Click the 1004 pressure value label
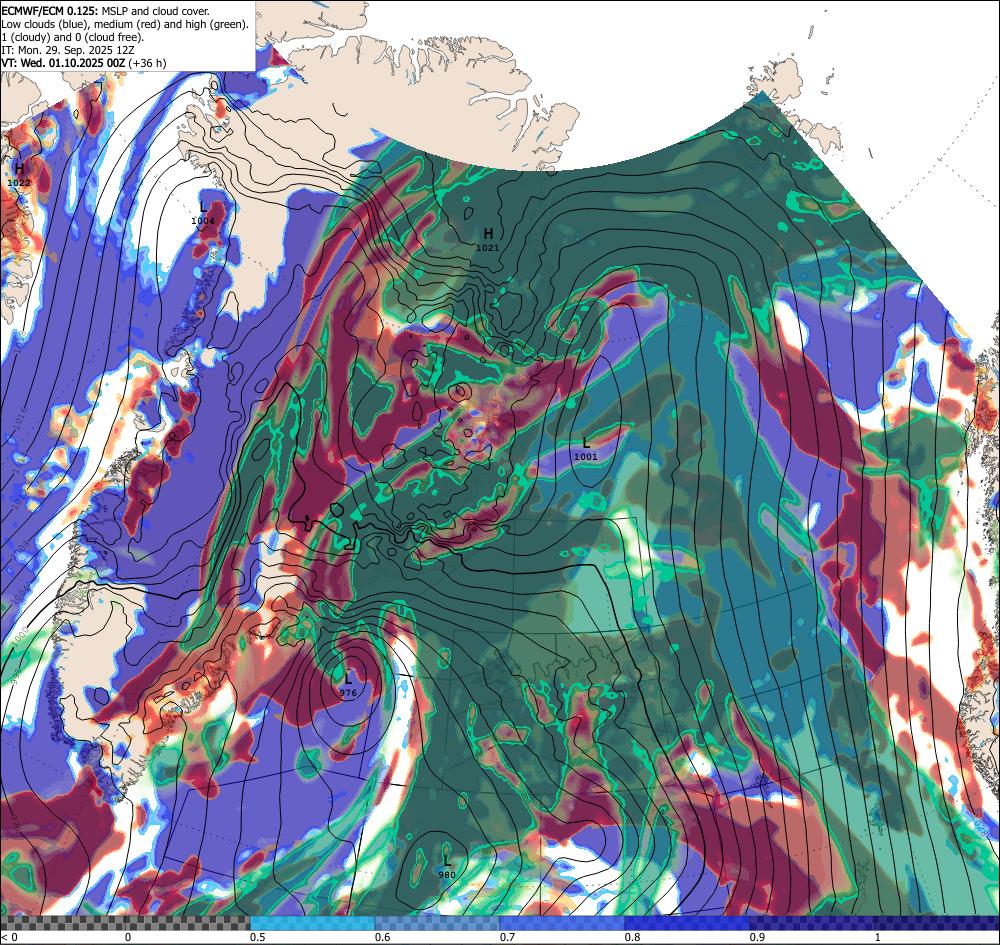 click(x=203, y=221)
